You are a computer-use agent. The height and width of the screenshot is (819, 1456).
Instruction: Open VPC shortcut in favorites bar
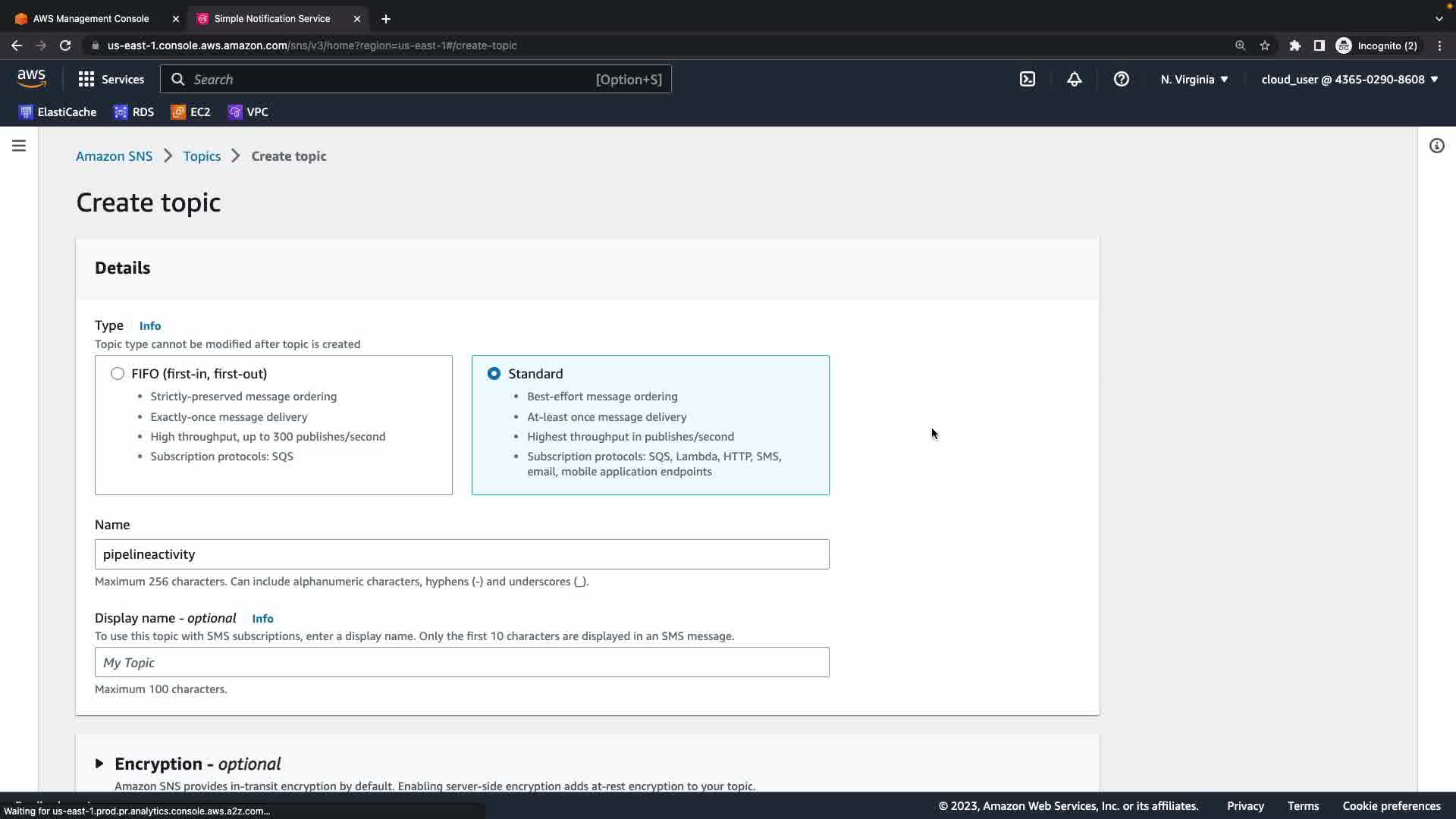pyautogui.click(x=248, y=112)
